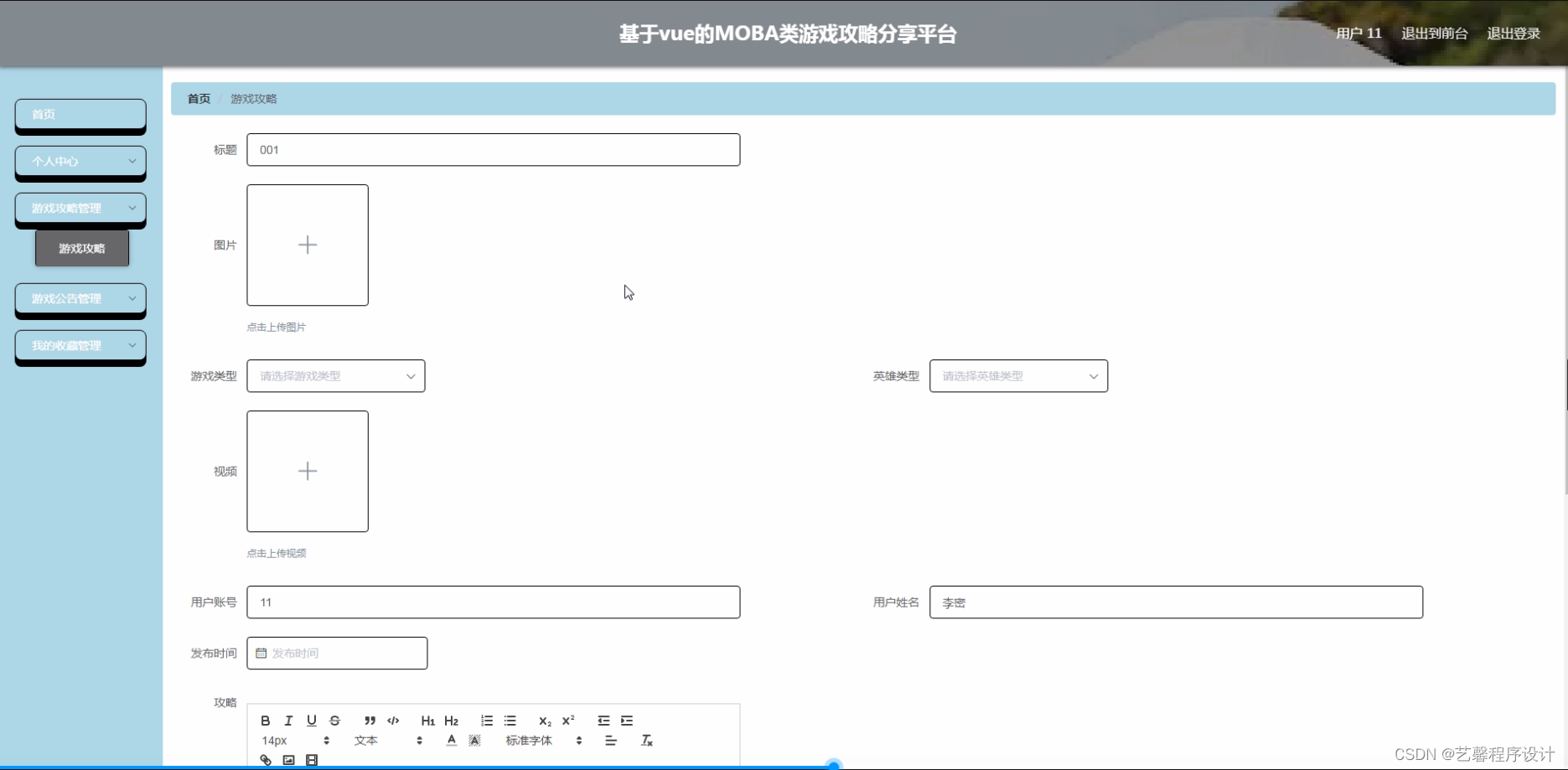1568x770 pixels.
Task: Insert a code block using the editor toolbar
Action: (392, 721)
